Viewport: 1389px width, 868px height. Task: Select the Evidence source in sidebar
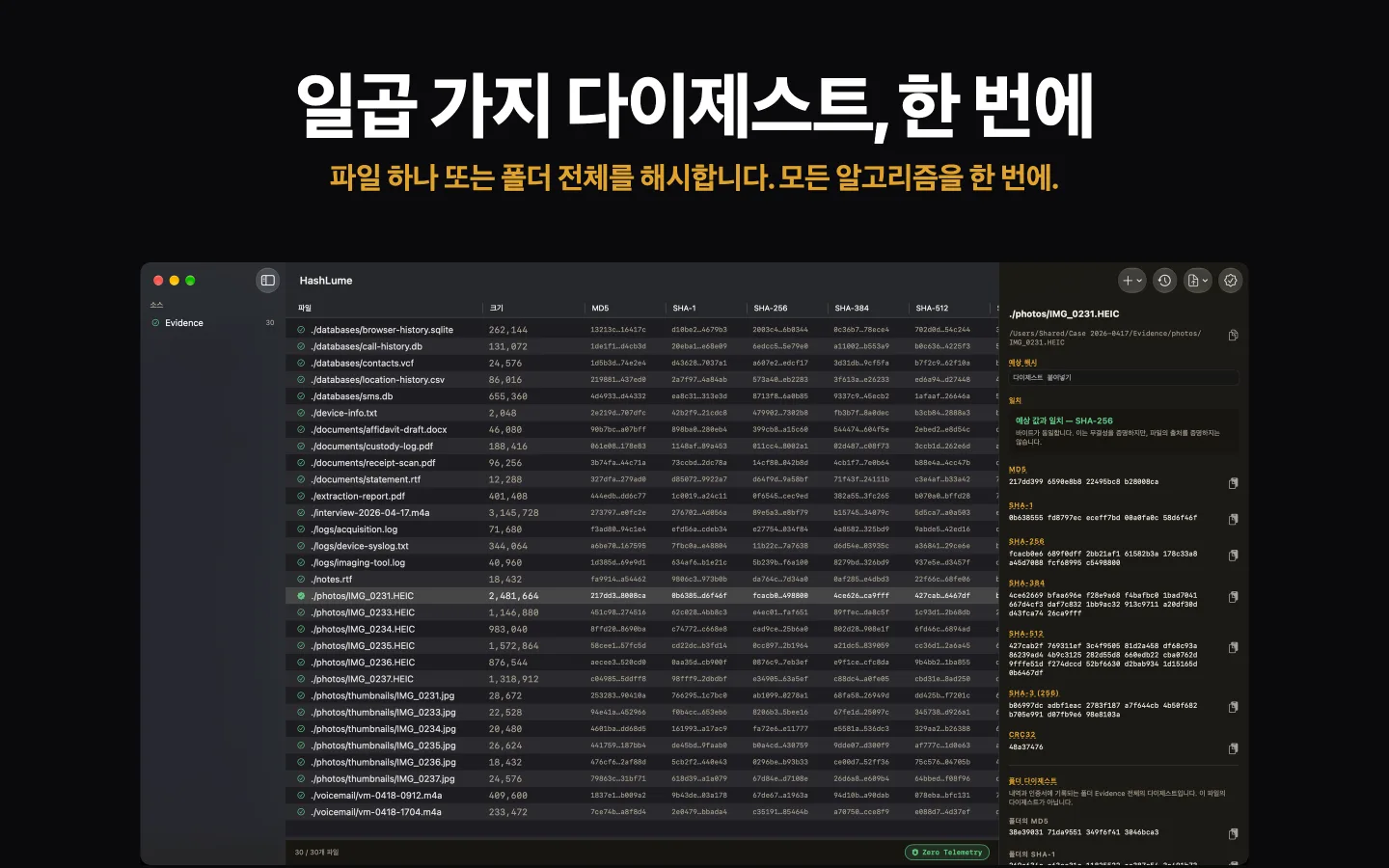[213, 323]
